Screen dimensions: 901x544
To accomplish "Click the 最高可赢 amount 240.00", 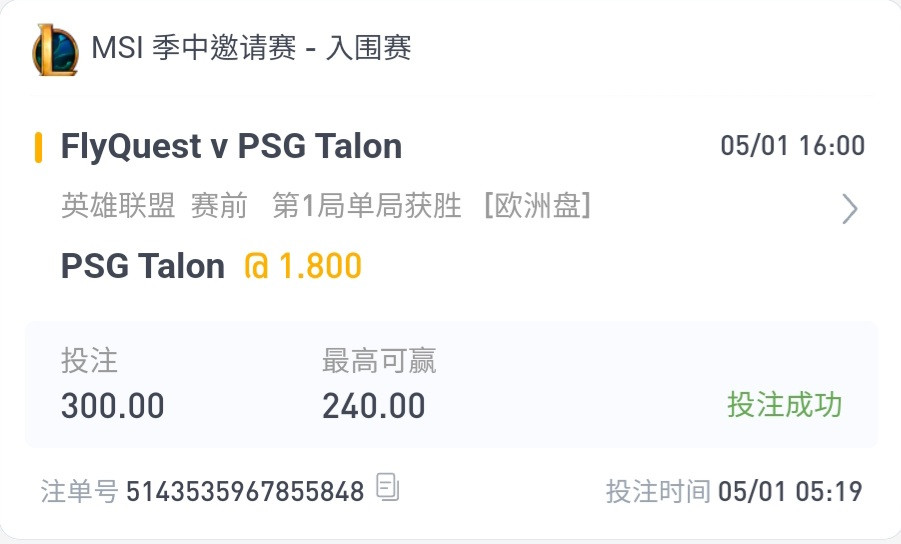I will click(x=374, y=406).
